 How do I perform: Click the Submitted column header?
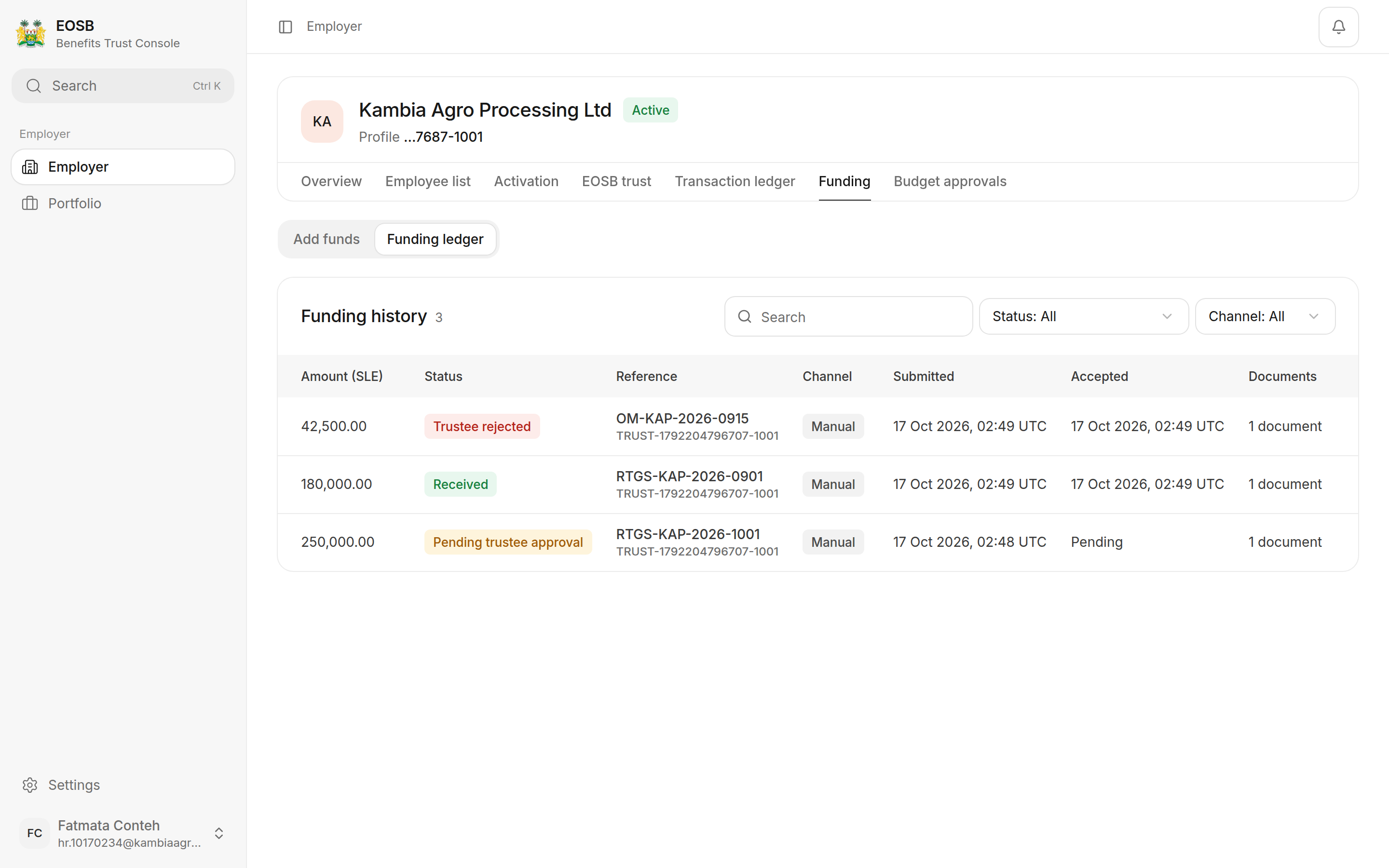tap(923, 377)
